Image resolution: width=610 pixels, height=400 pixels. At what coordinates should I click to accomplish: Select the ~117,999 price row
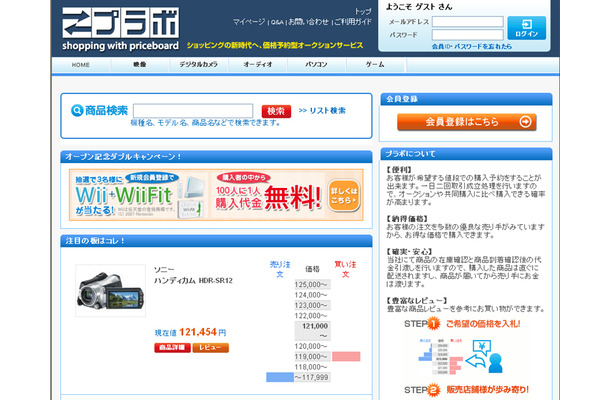point(312,377)
